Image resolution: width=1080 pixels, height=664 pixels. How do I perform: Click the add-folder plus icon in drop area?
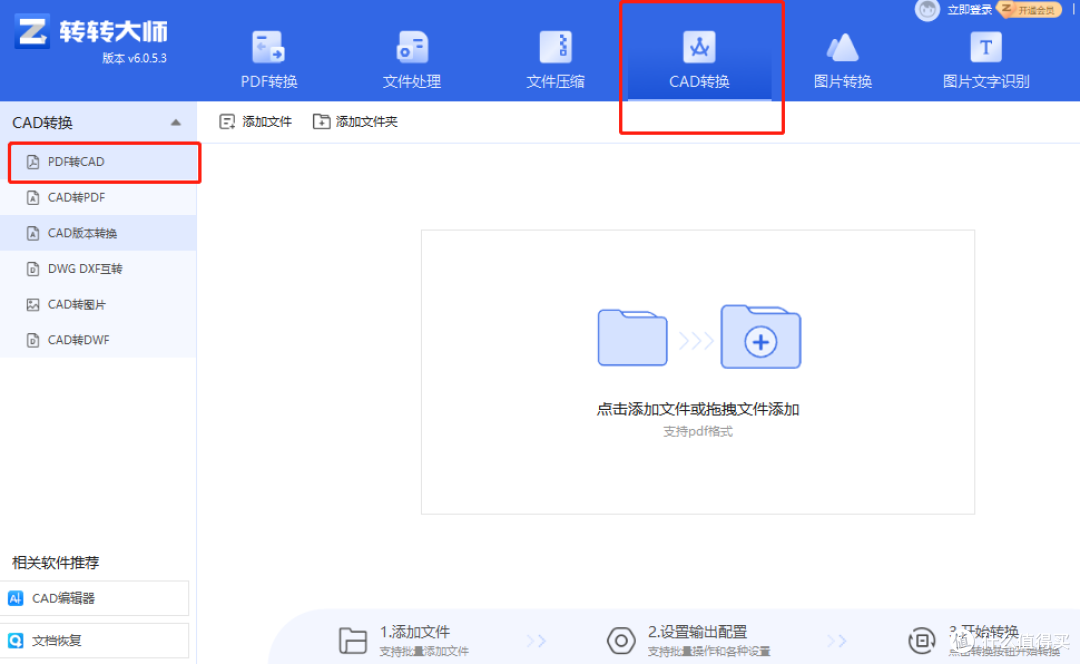click(x=760, y=338)
